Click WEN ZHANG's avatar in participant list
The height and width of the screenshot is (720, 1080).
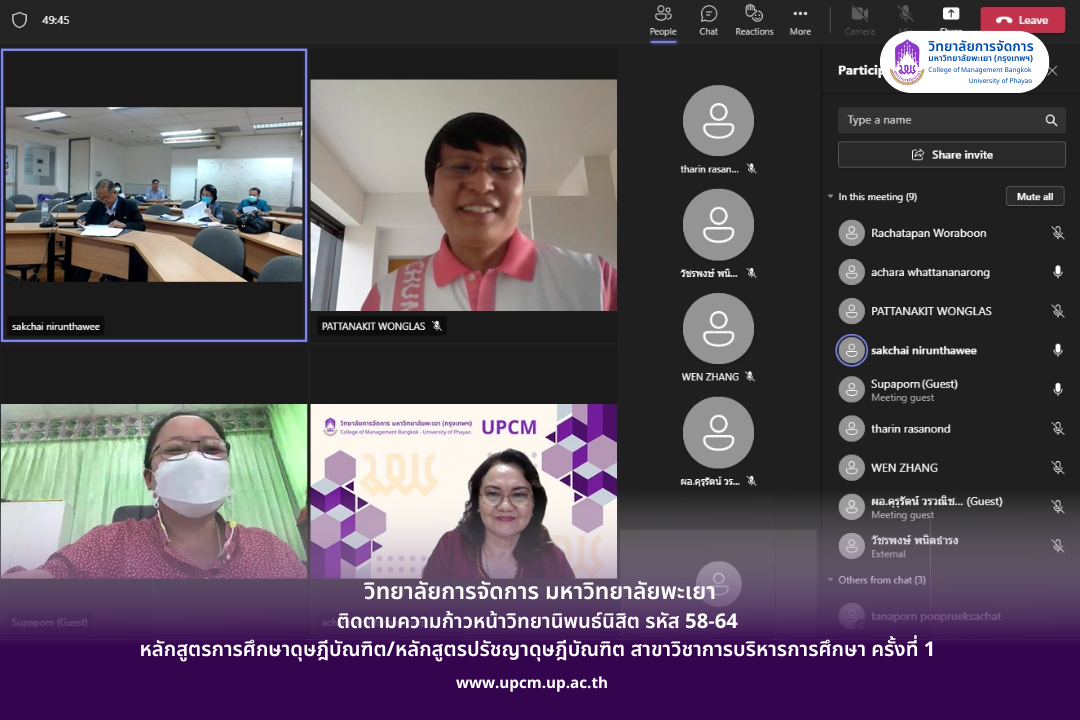(851, 467)
